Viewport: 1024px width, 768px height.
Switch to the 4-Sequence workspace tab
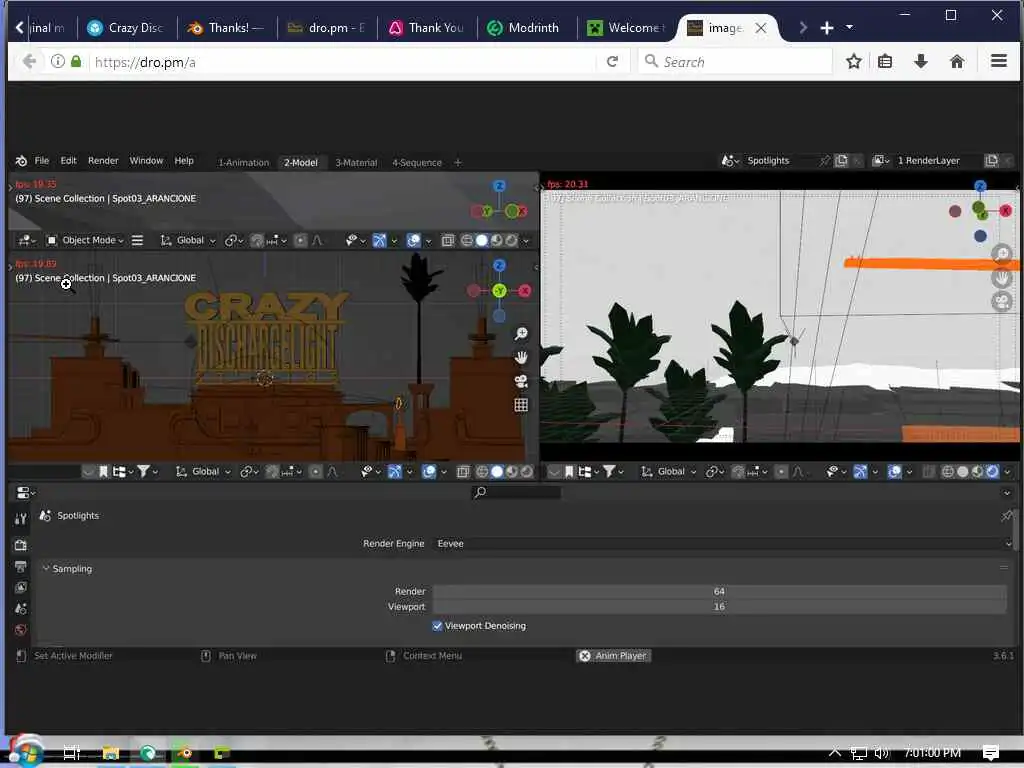[417, 163]
